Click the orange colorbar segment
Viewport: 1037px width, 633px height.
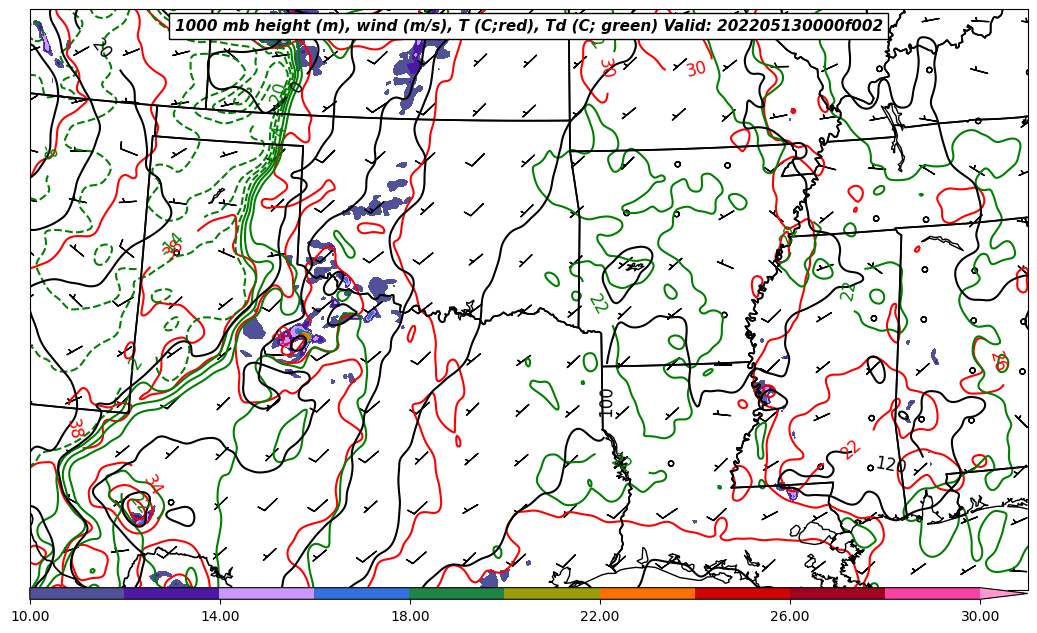[647, 593]
